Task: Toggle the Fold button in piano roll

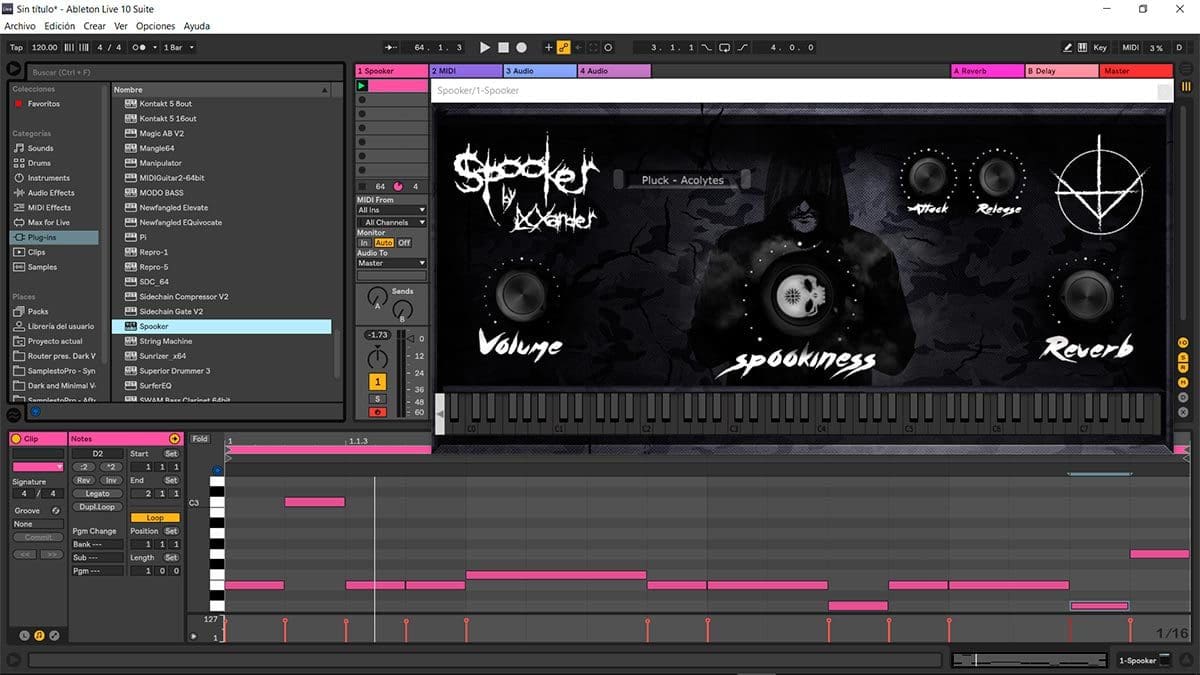Action: click(x=200, y=439)
